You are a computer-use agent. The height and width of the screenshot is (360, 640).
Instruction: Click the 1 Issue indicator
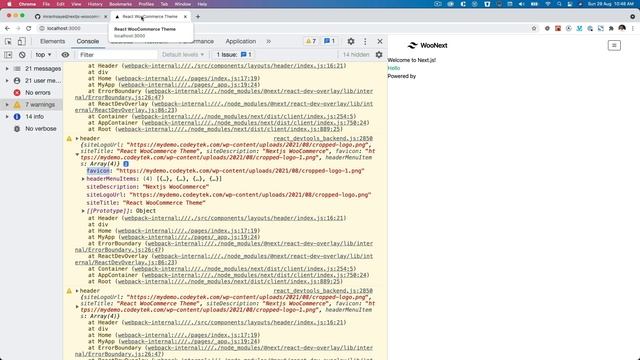[234, 55]
